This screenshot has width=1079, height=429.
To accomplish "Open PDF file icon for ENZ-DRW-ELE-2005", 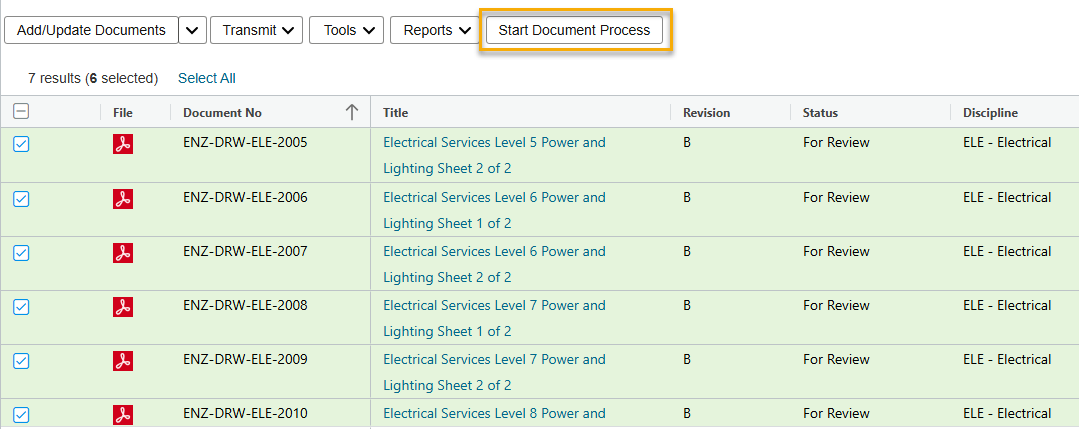I will 123,144.
